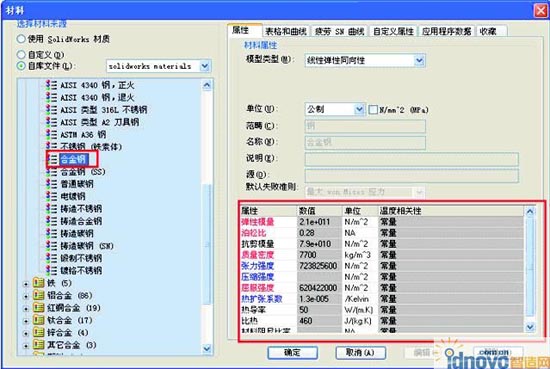Click the material icon beside 合金钢 (SS)
Viewport: 550px width, 369px height.
click(51, 172)
